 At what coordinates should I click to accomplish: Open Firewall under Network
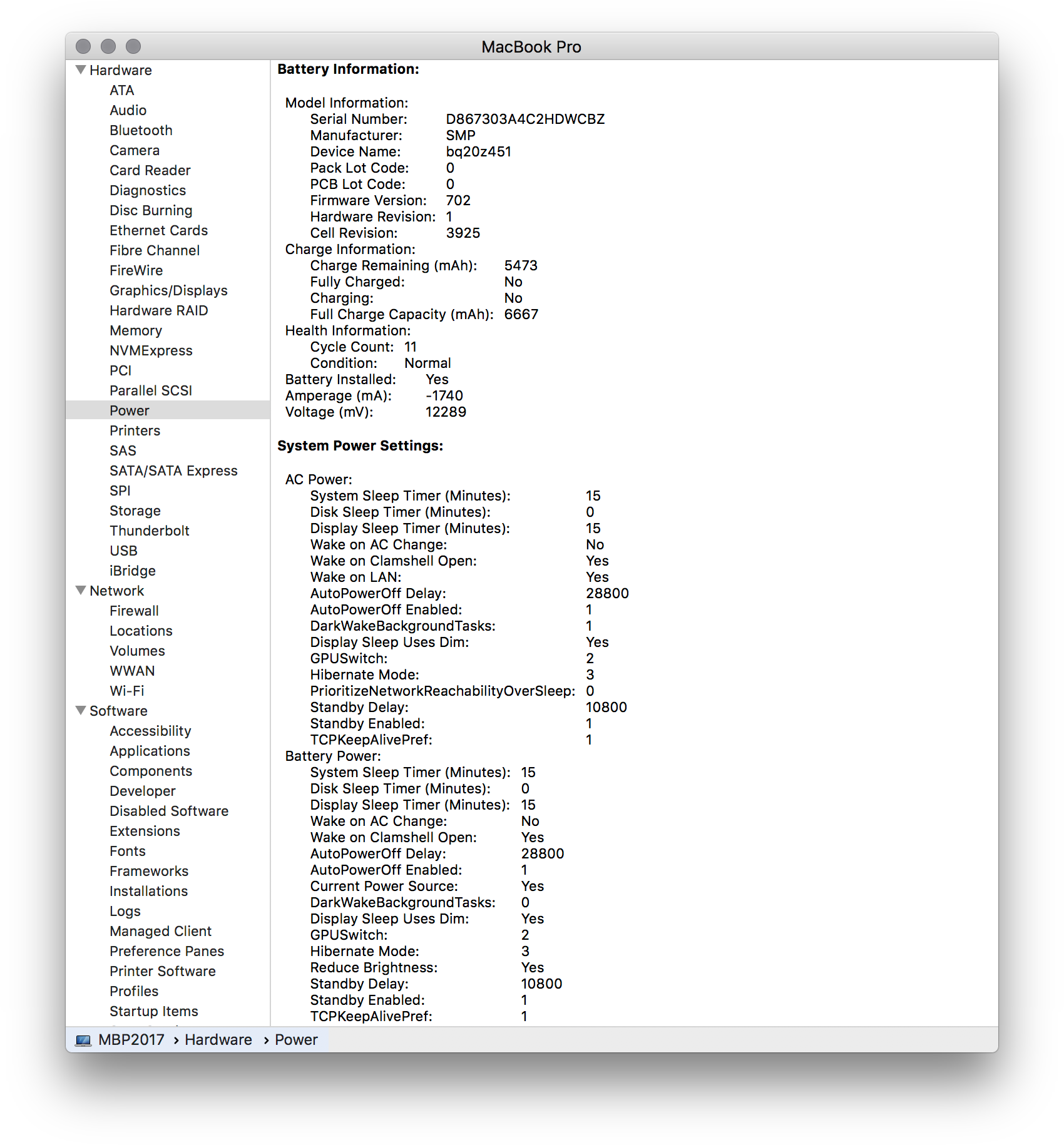(x=134, y=611)
